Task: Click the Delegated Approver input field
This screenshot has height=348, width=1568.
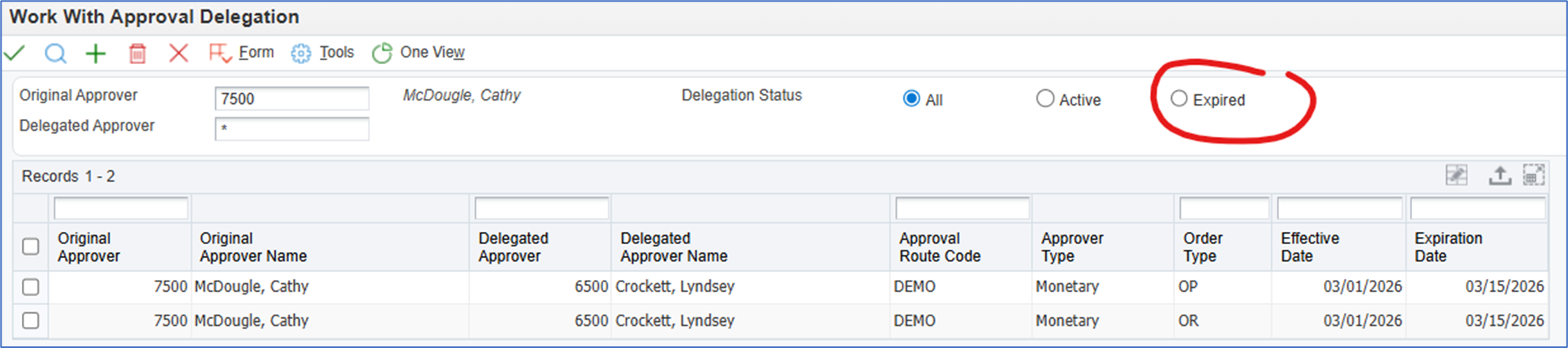Action: point(291,129)
